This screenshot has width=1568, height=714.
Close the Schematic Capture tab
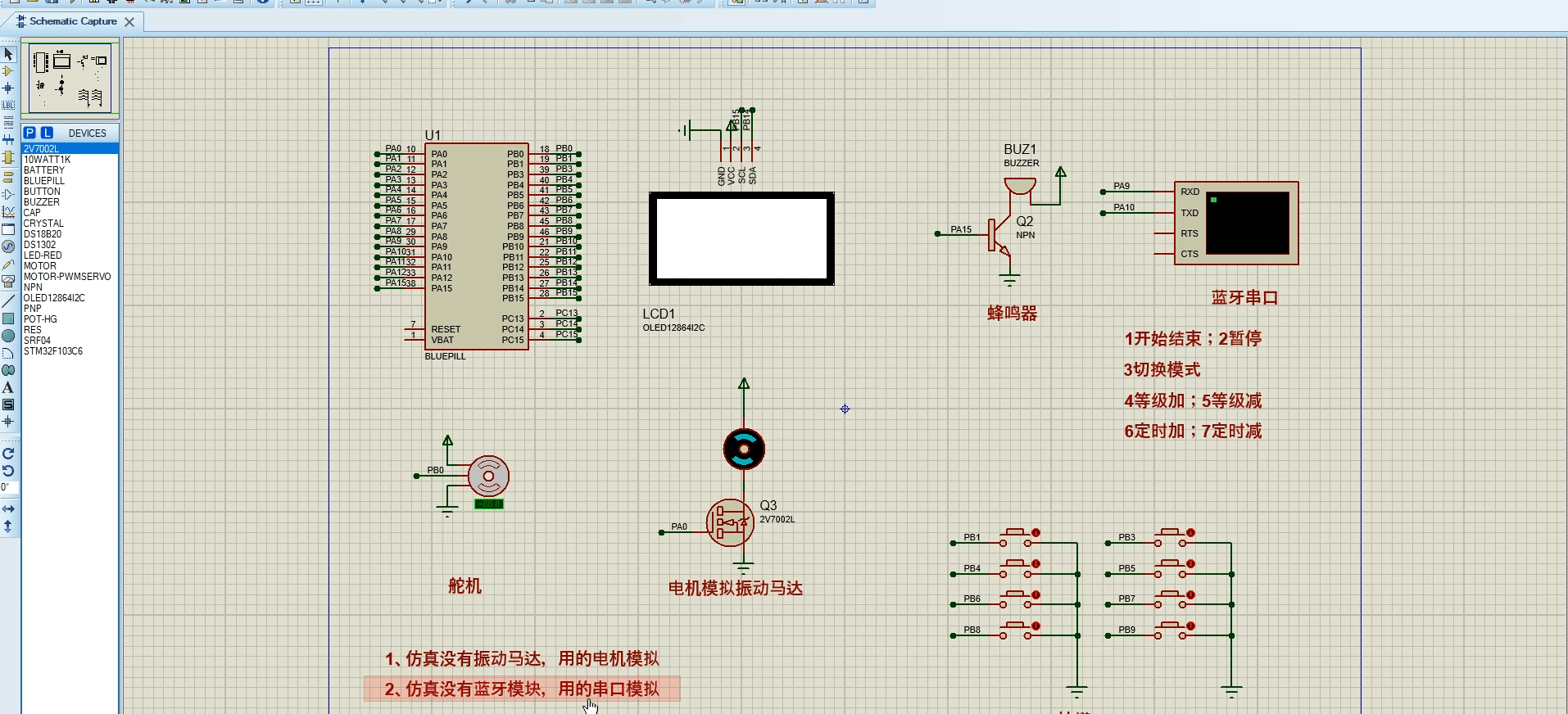129,22
